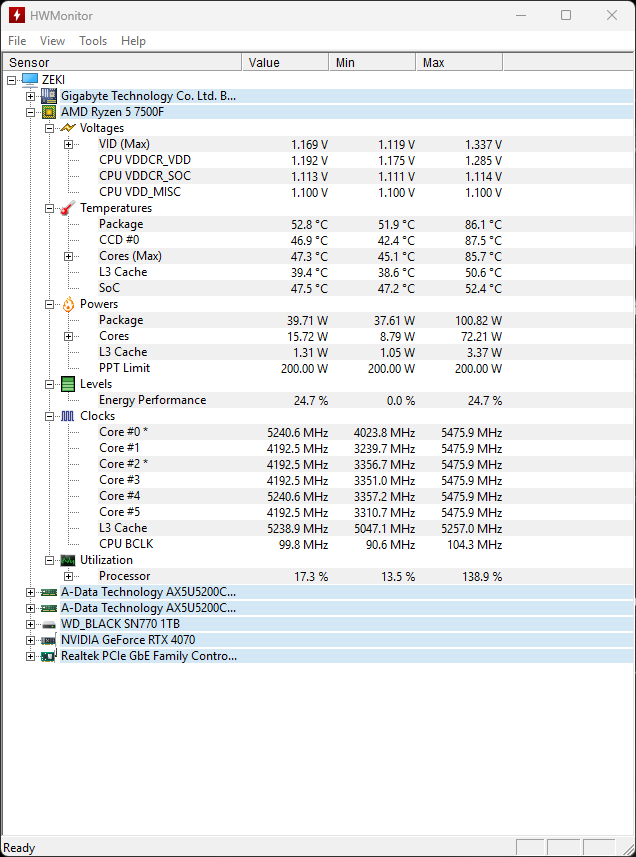Click the Sensor column header
The width and height of the screenshot is (636, 857).
(122, 62)
